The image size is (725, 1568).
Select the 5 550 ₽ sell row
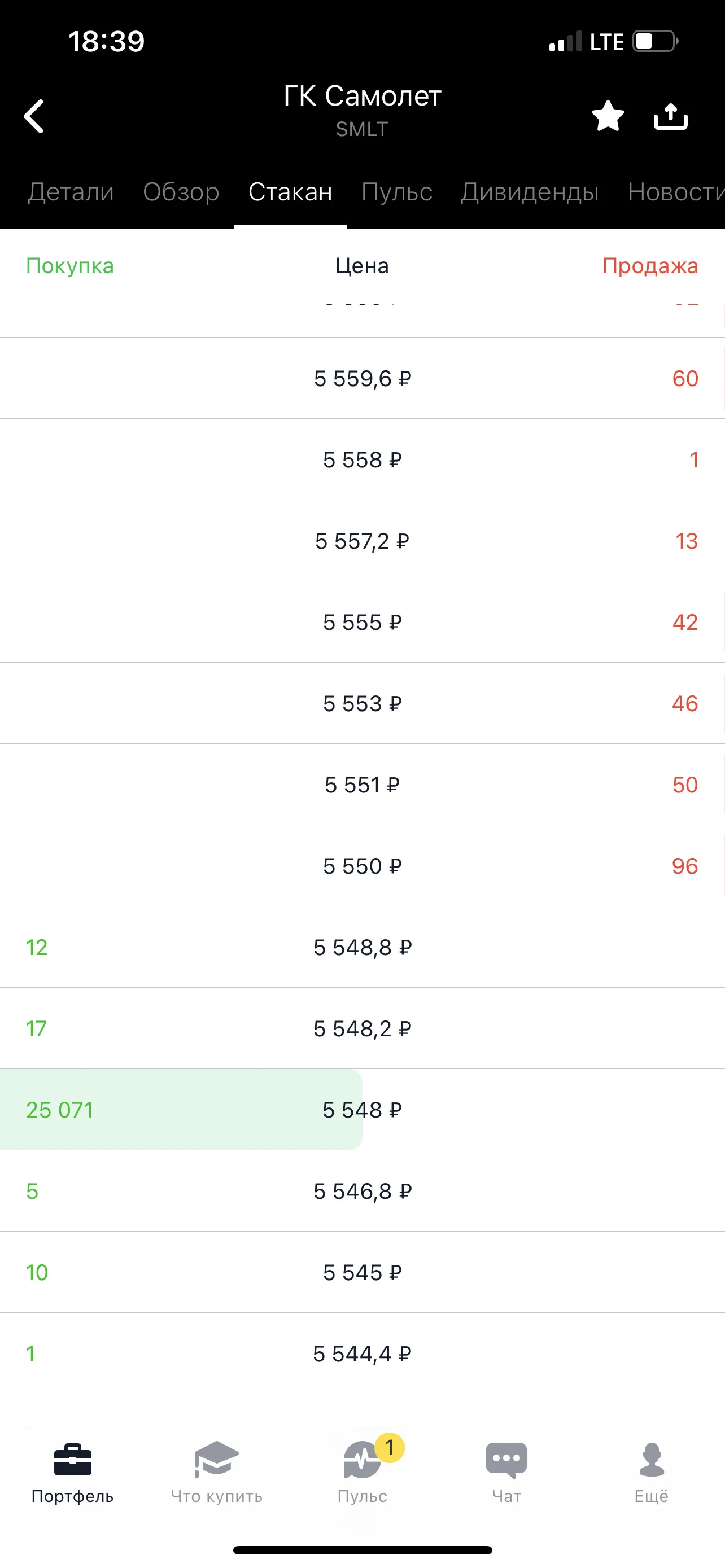(x=362, y=866)
